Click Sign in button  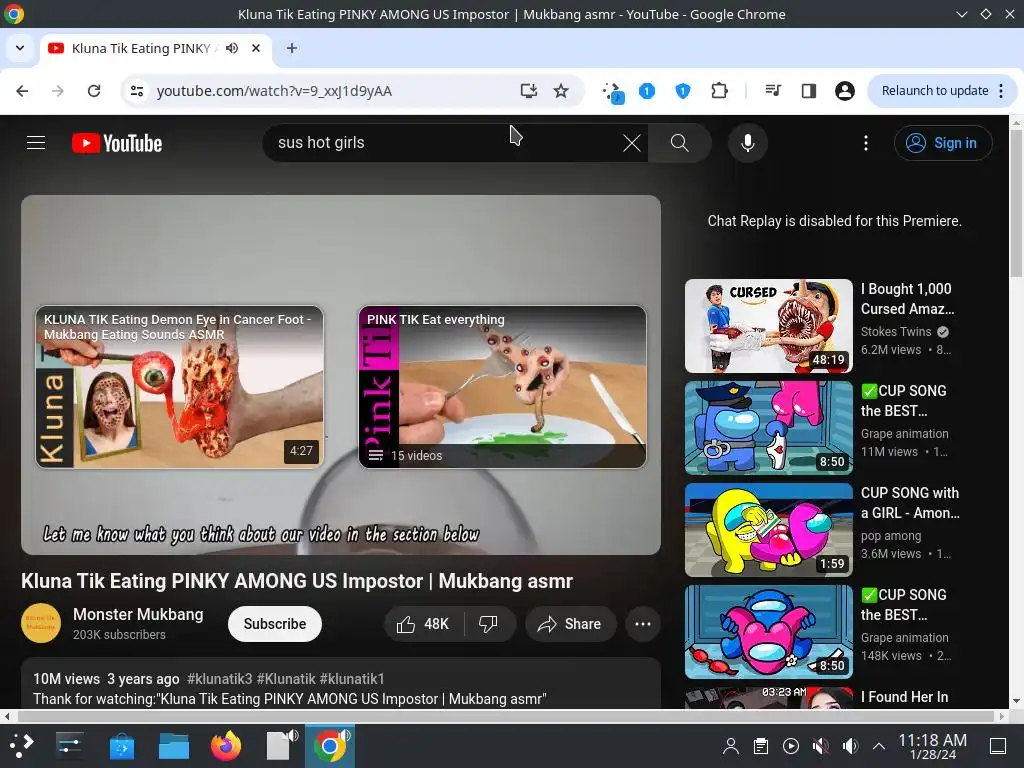[943, 143]
